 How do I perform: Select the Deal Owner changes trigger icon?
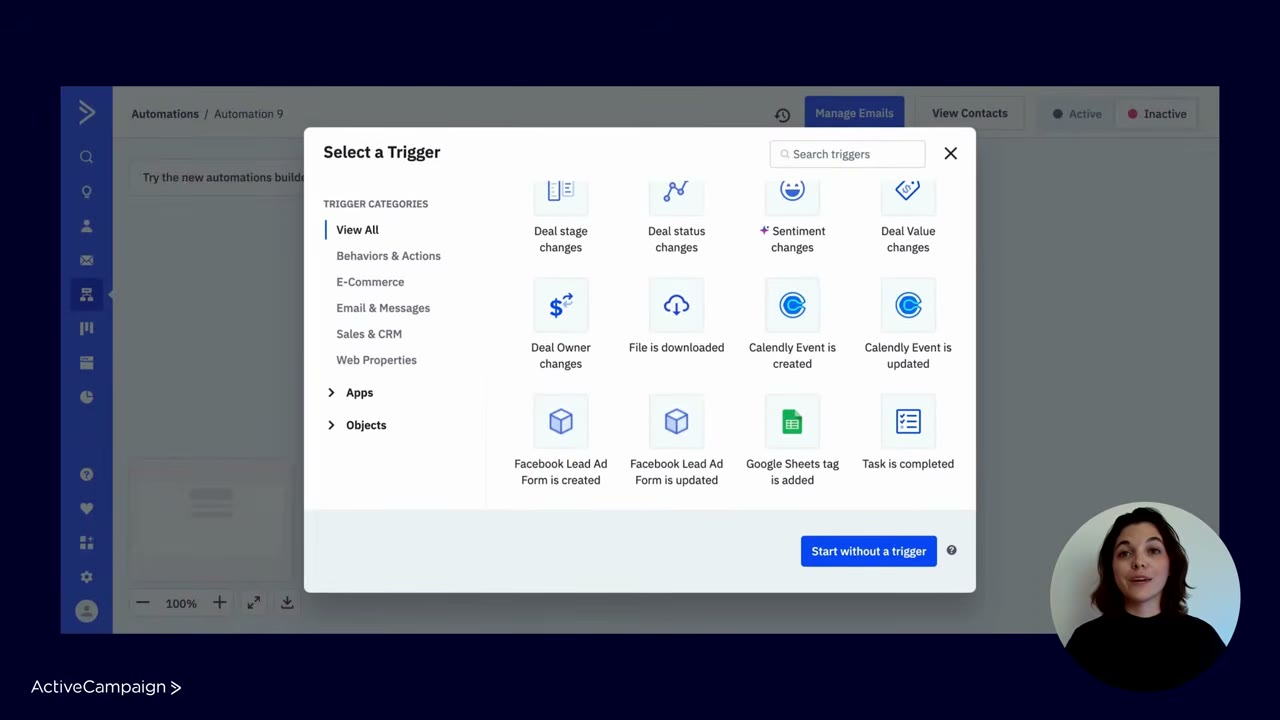[561, 306]
